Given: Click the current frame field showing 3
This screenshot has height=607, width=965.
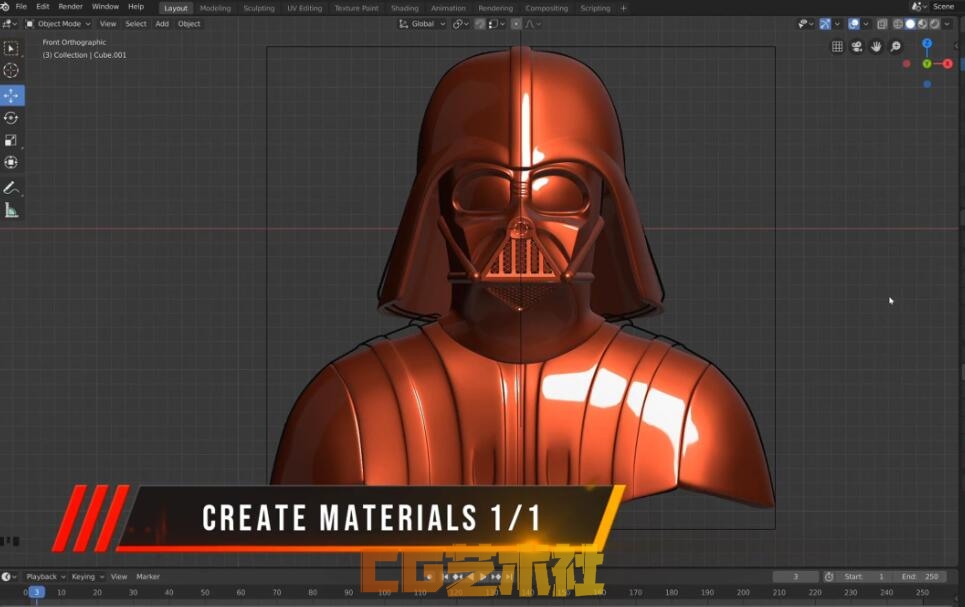Looking at the screenshot, I should [x=796, y=577].
